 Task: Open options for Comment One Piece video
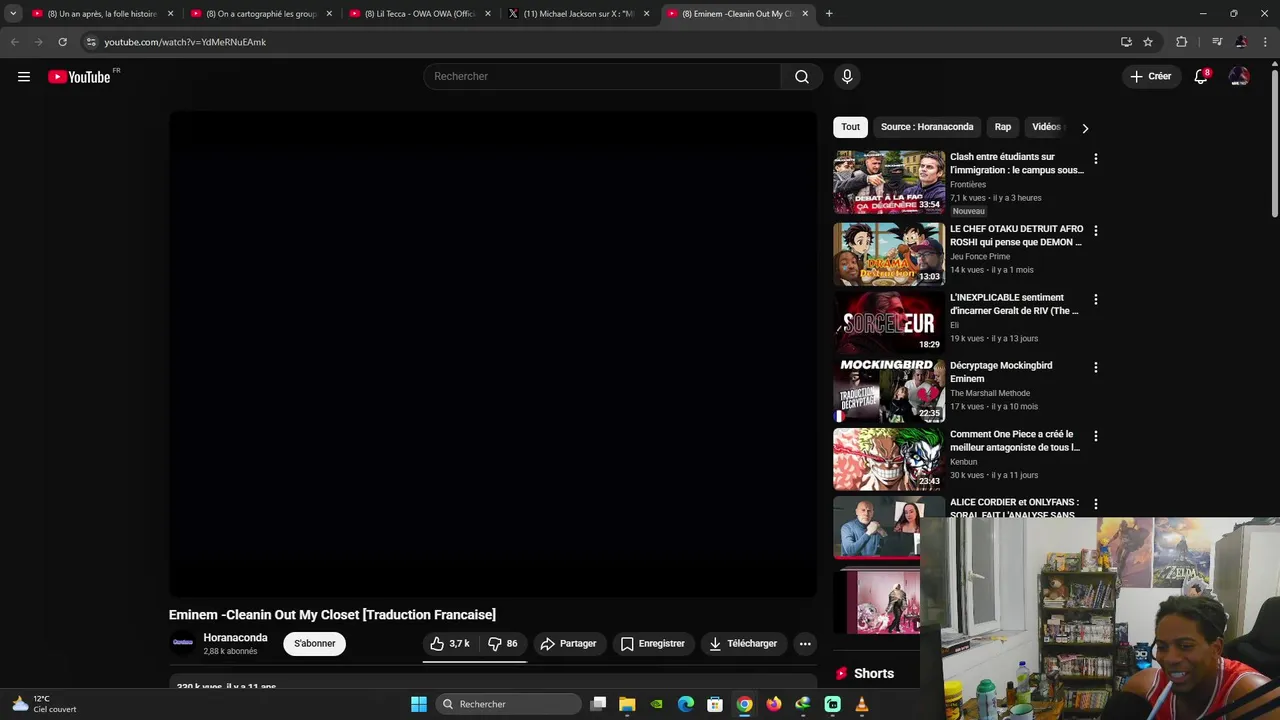[x=1096, y=436]
